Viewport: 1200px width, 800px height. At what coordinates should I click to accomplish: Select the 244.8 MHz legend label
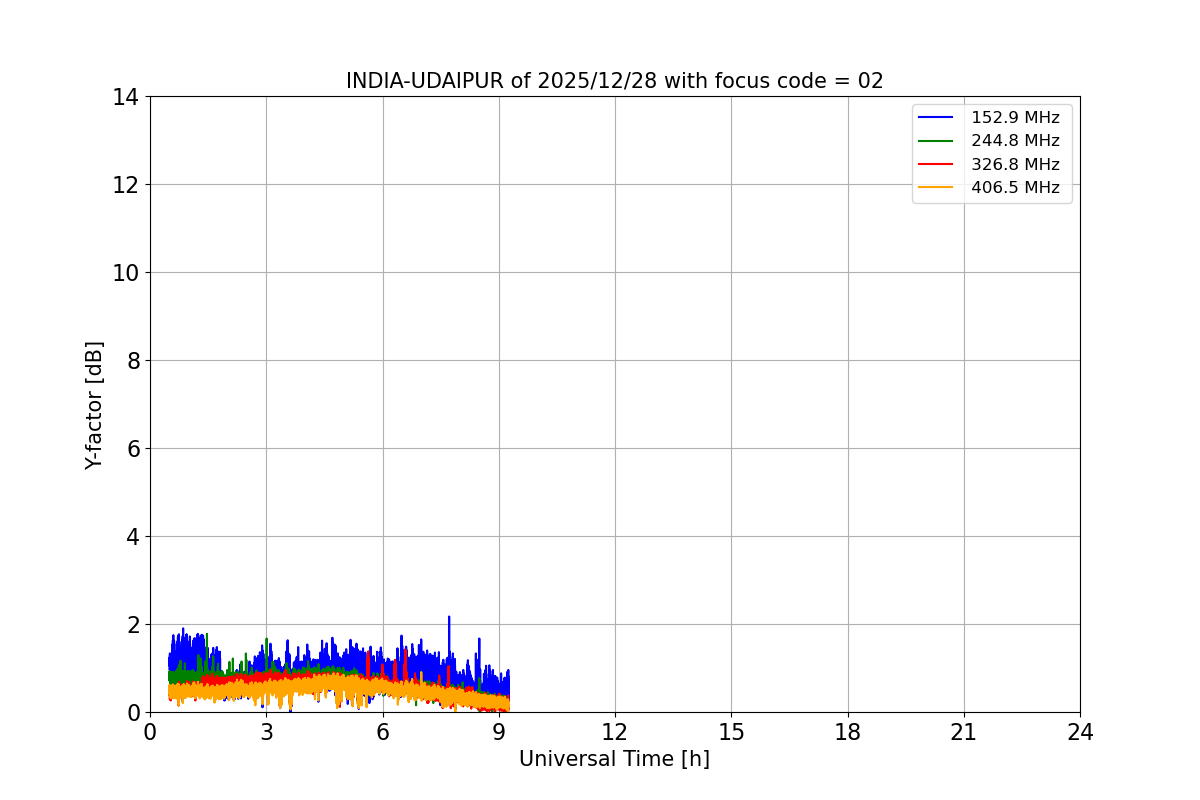click(1015, 141)
